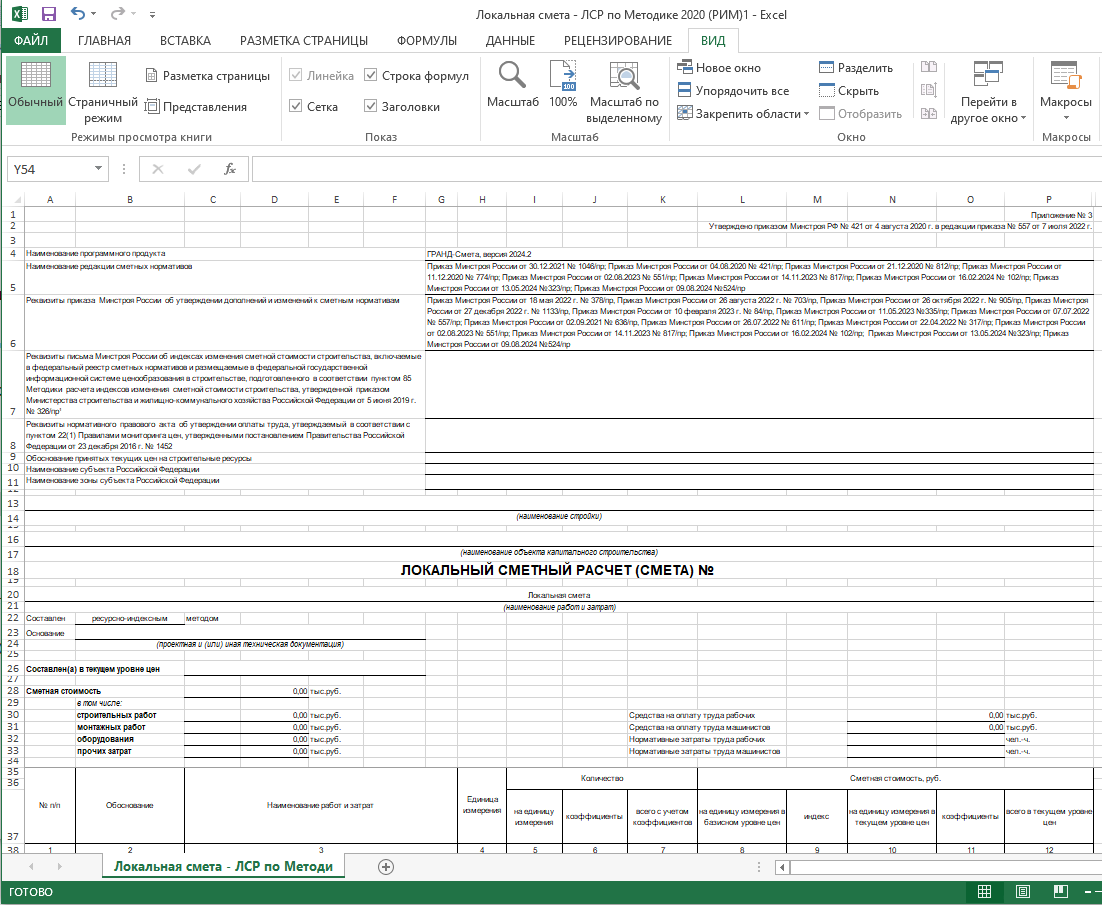This screenshot has width=1102, height=905.
Task: Open Перейти в другое окно dropdown
Action: (x=988, y=91)
